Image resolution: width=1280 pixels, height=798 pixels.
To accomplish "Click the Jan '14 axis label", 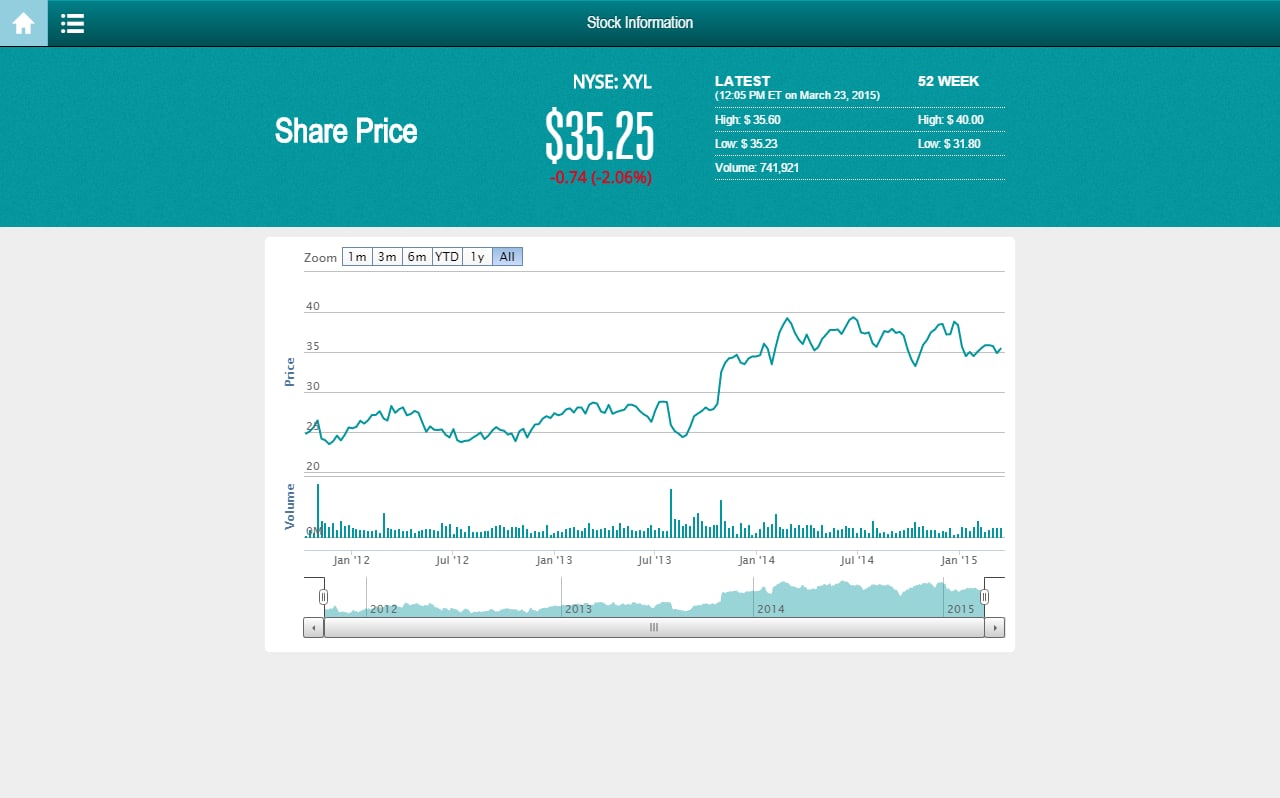I will point(757,560).
